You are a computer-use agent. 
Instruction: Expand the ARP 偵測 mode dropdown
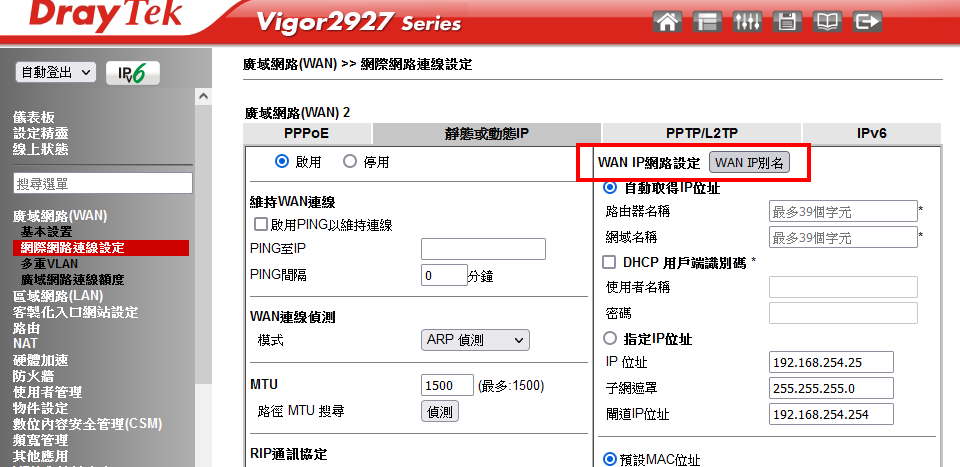coord(475,340)
